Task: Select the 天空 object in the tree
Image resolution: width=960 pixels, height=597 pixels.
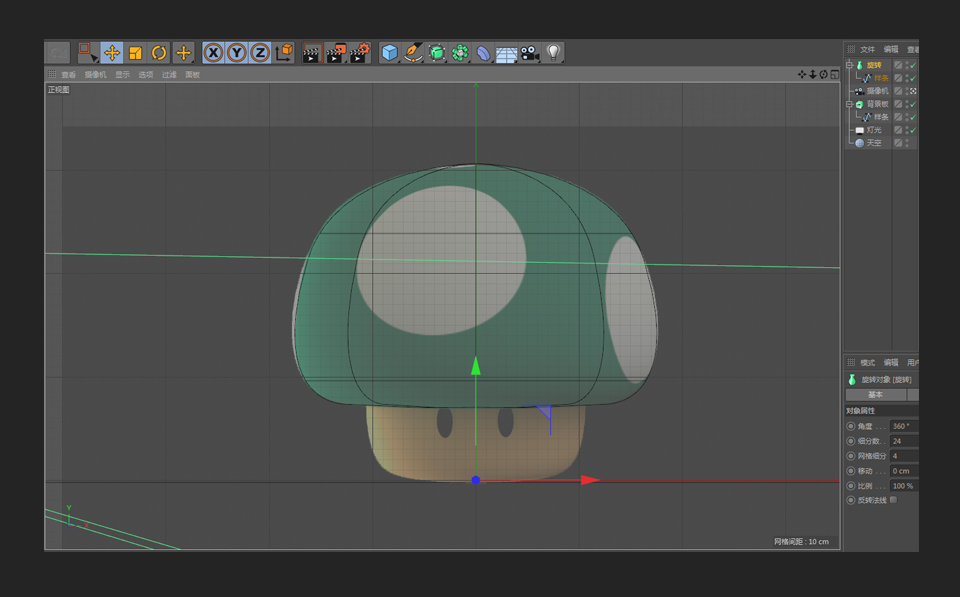Action: [874, 143]
